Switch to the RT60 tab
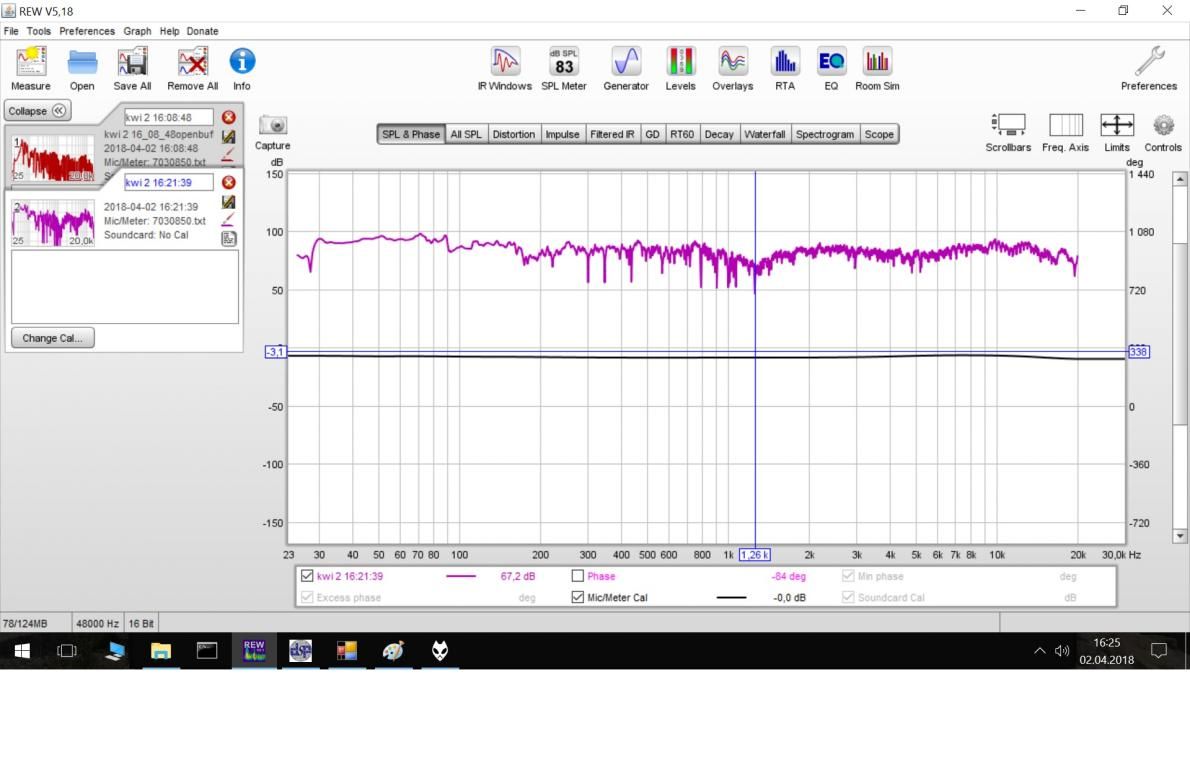This screenshot has width=1190, height=768. pyautogui.click(x=682, y=134)
